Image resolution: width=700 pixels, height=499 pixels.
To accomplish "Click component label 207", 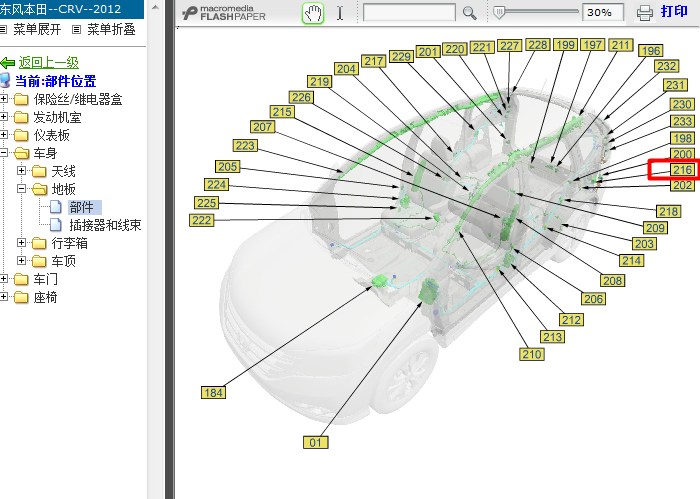I will coord(262,127).
